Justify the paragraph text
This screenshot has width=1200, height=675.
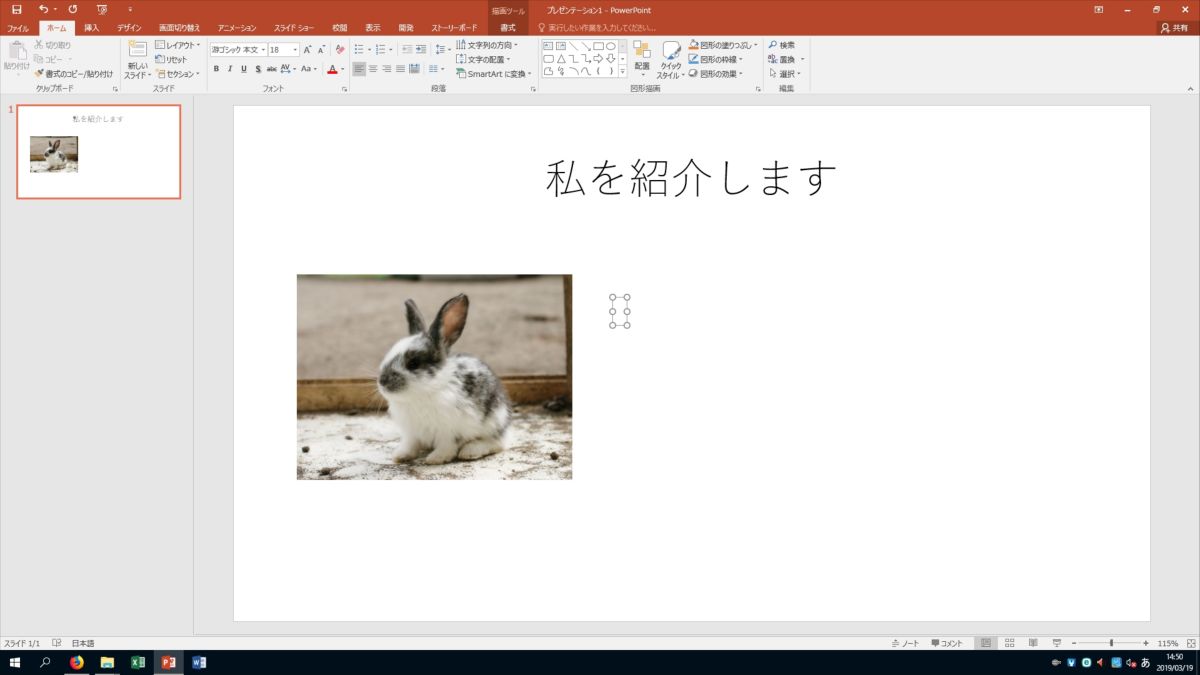pyautogui.click(x=401, y=69)
